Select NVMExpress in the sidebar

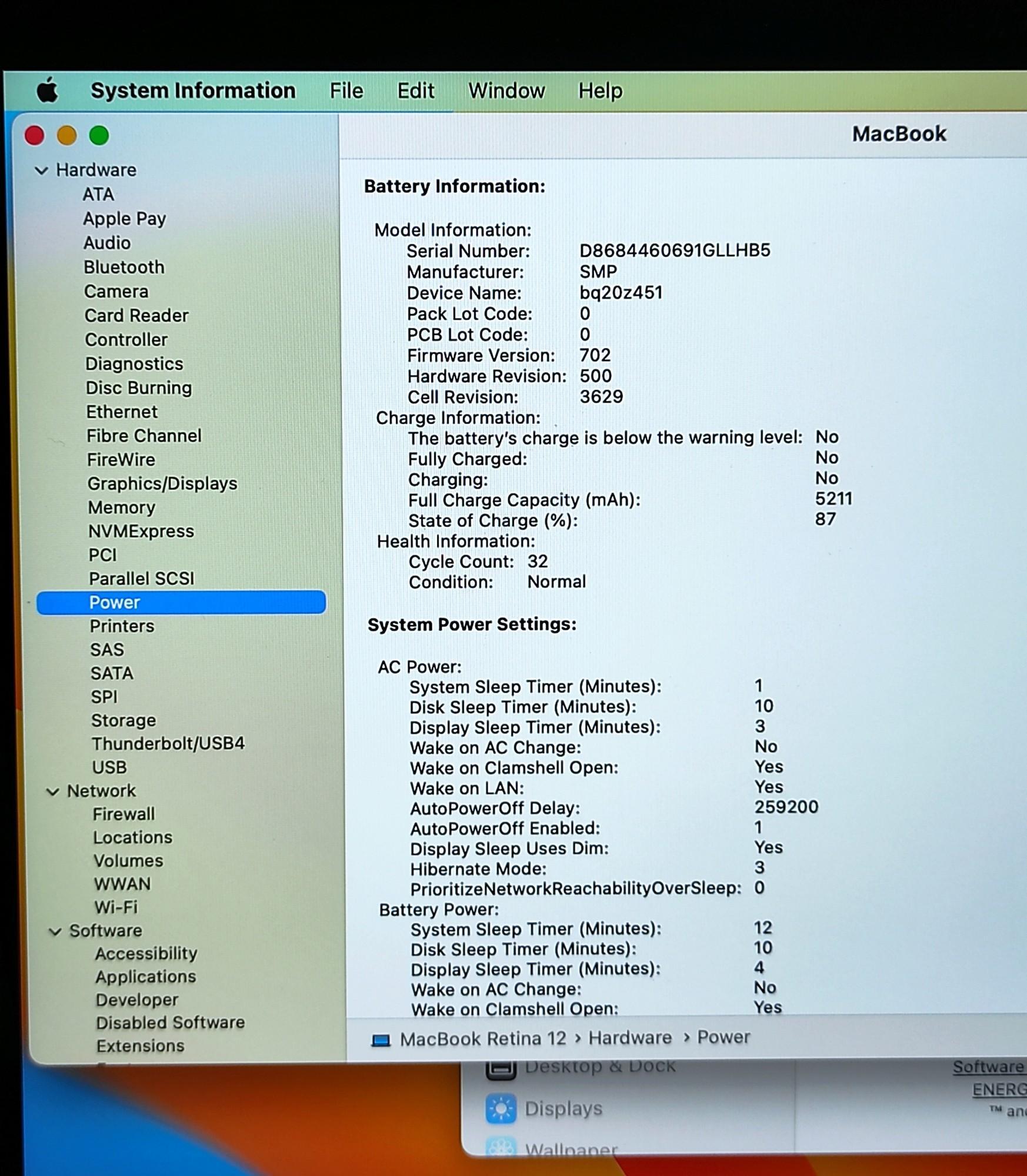point(141,532)
